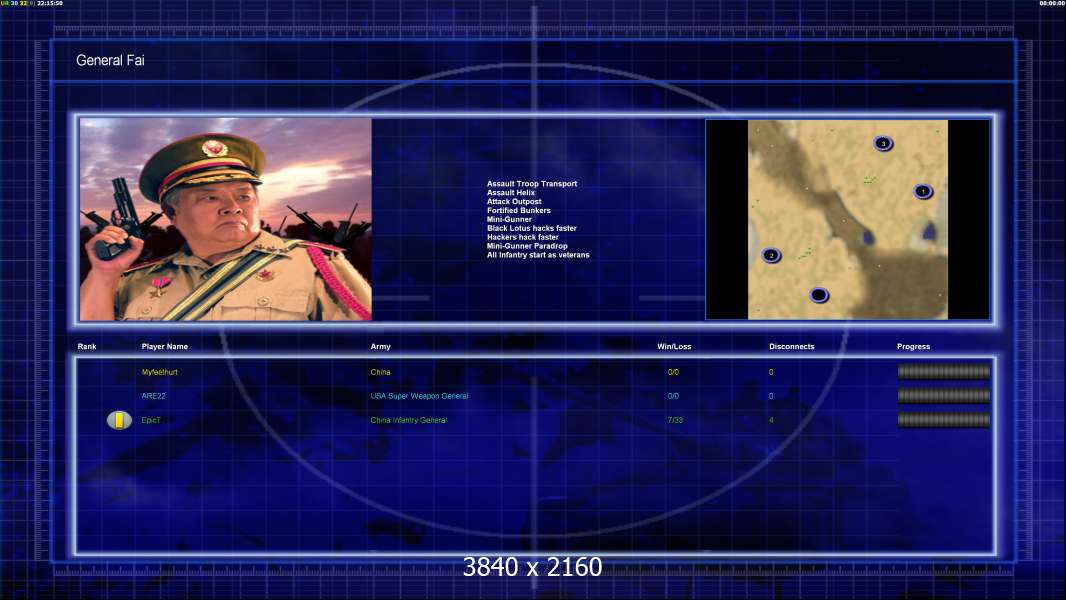Click the desert map preview
This screenshot has height=600, width=1066.
click(x=848, y=219)
